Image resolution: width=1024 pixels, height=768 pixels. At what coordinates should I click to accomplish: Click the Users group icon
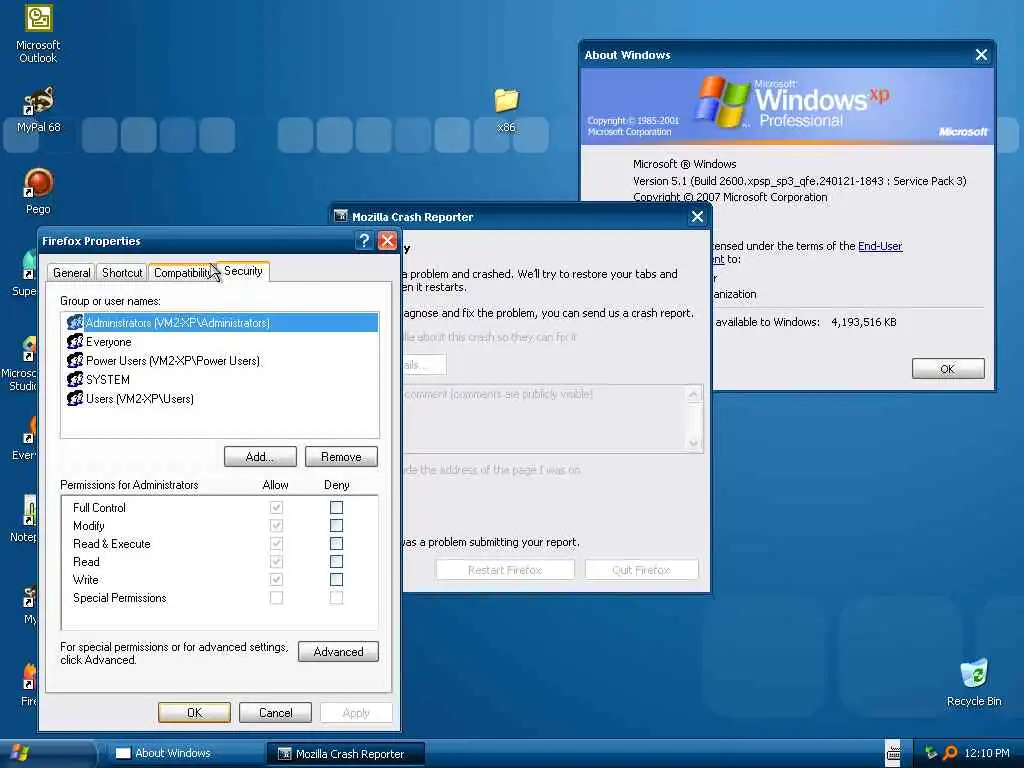point(75,398)
